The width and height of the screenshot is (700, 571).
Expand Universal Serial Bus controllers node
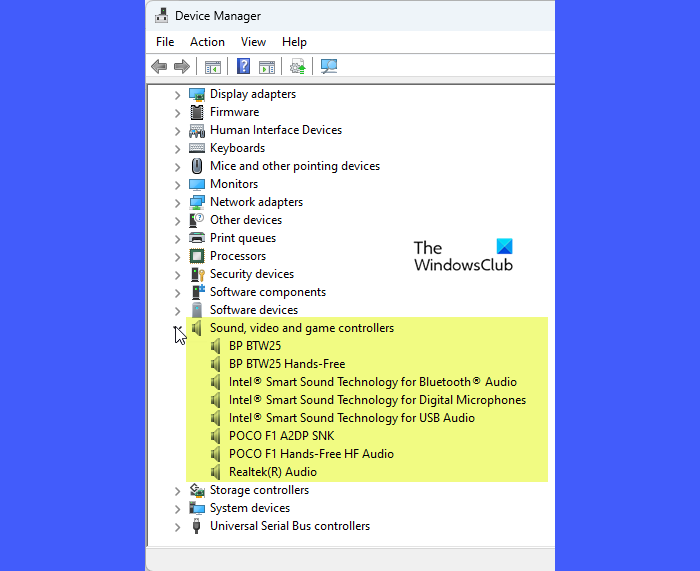(x=177, y=527)
